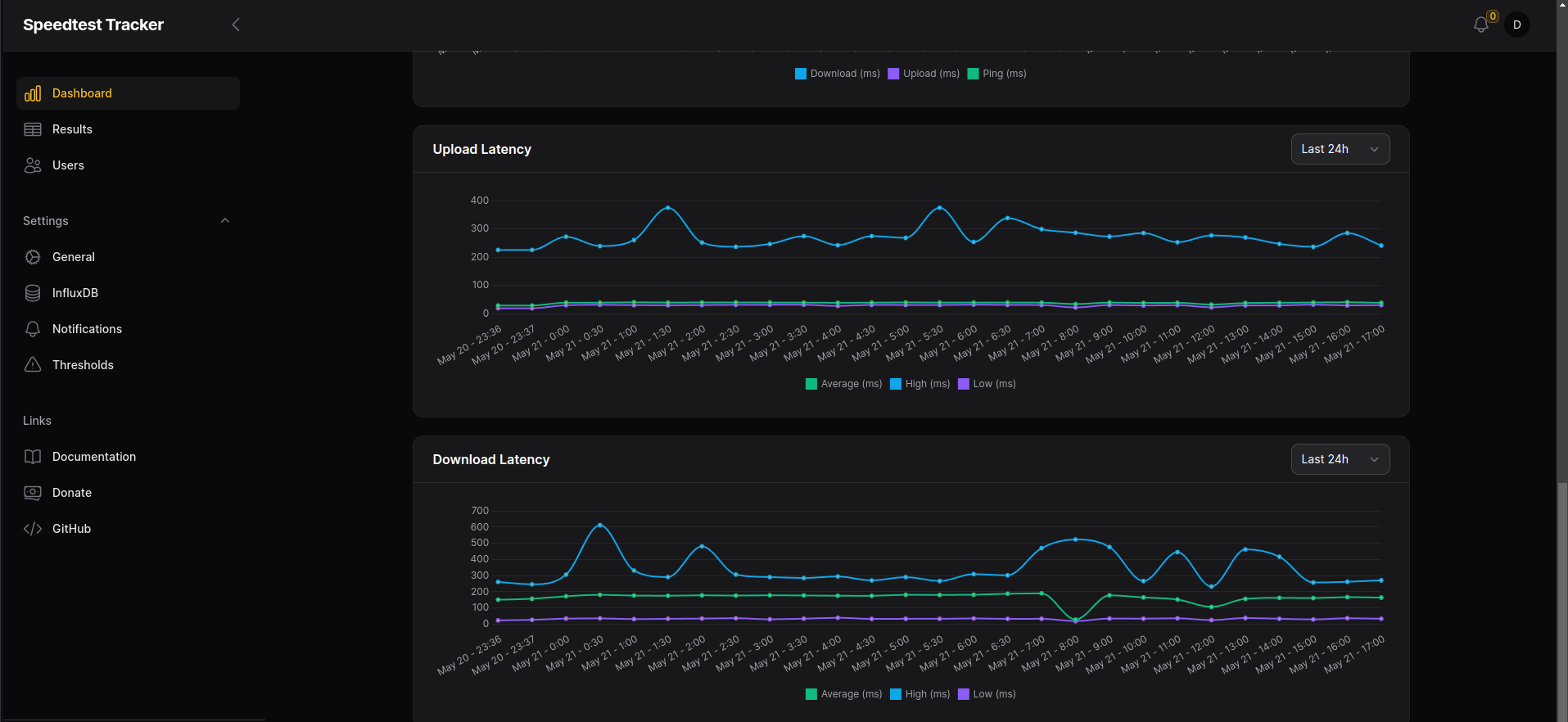Open notifications bell in top bar

click(x=1480, y=25)
